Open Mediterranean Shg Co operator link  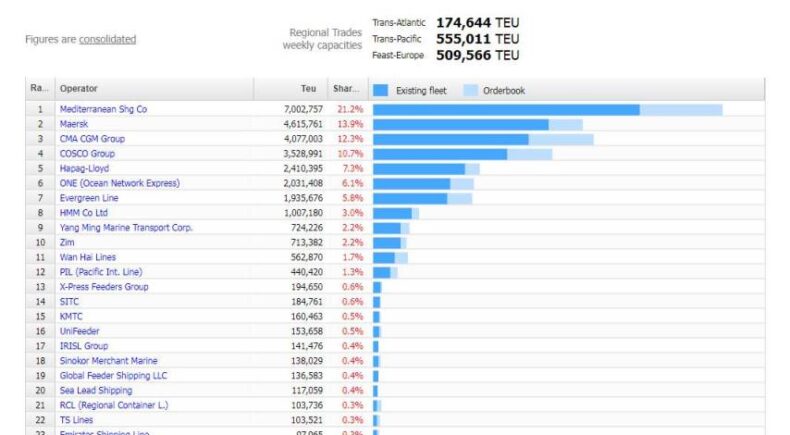(x=103, y=109)
